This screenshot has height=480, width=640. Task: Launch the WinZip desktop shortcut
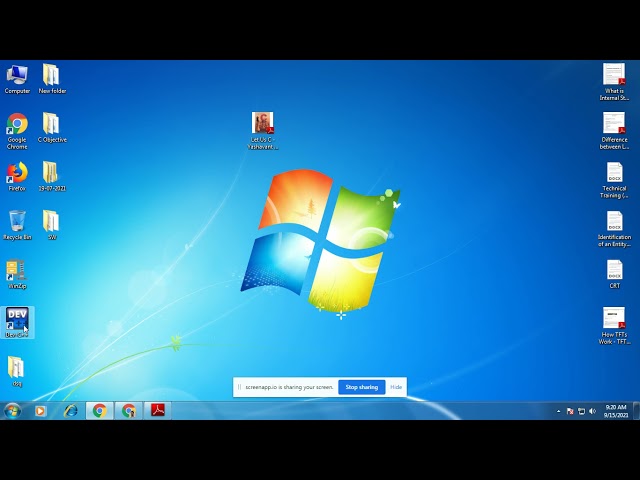point(17,274)
